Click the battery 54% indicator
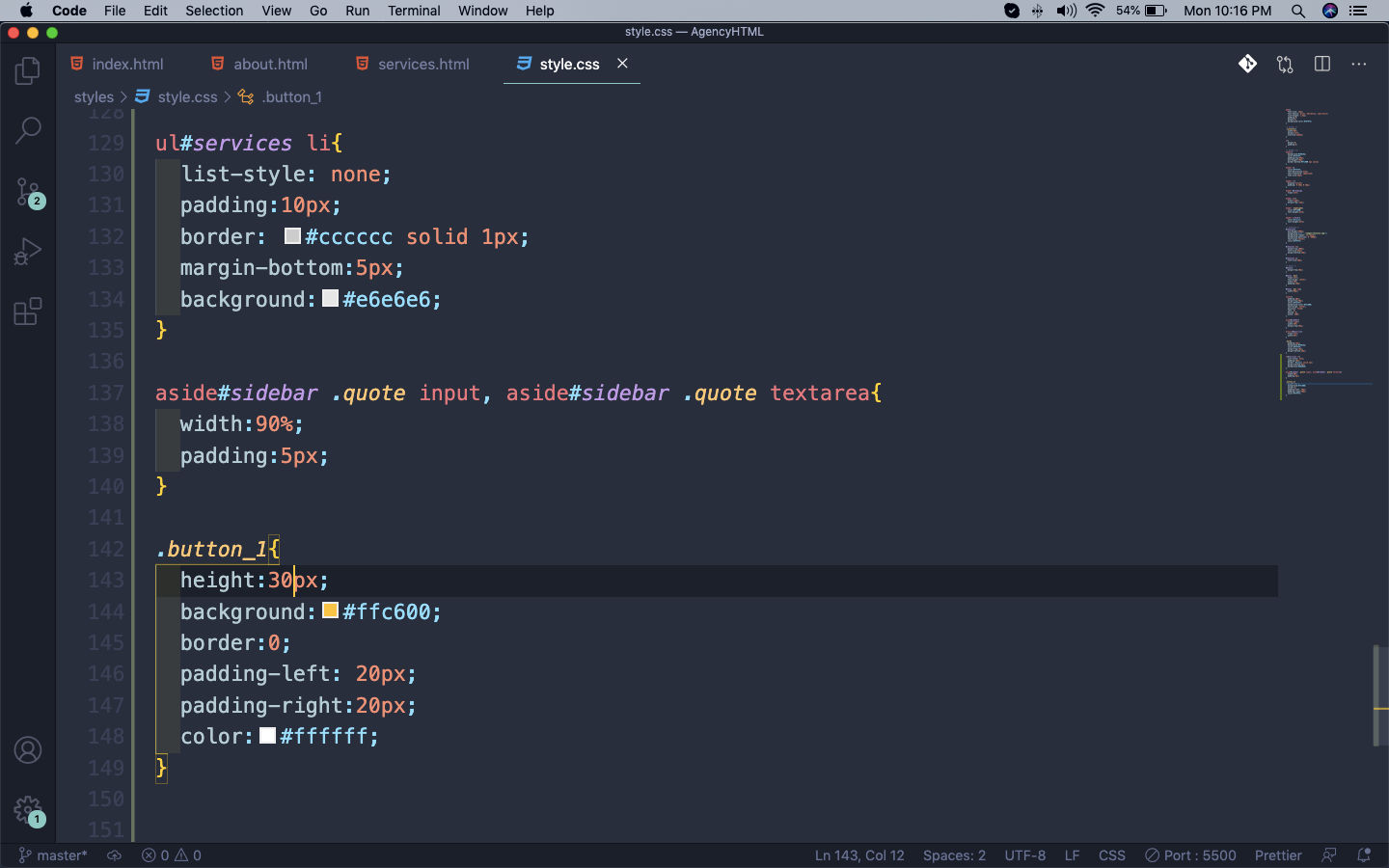Screen dimensions: 1389x868 (1141, 11)
